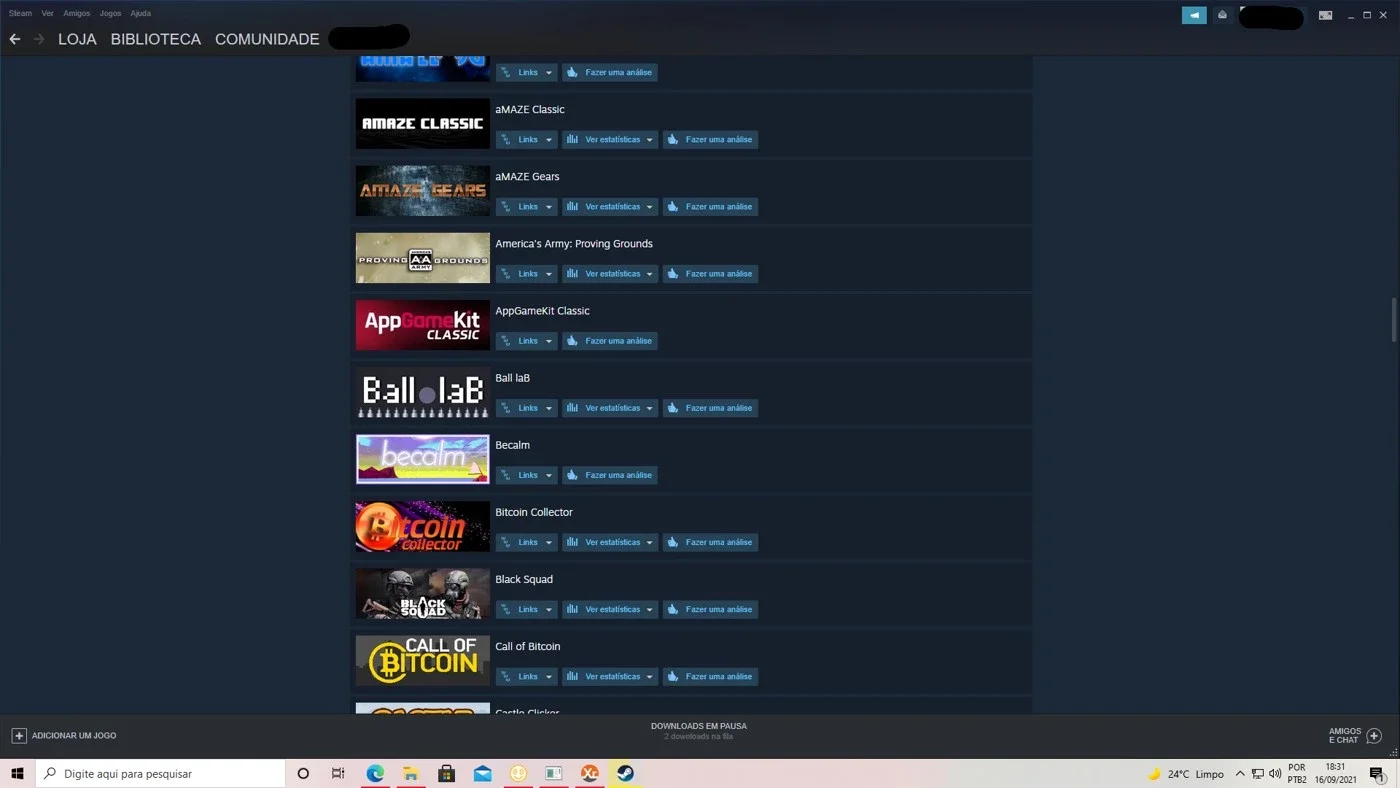Open Black Squad game thumbnail
Viewport: 1400px width, 788px height.
click(x=423, y=593)
